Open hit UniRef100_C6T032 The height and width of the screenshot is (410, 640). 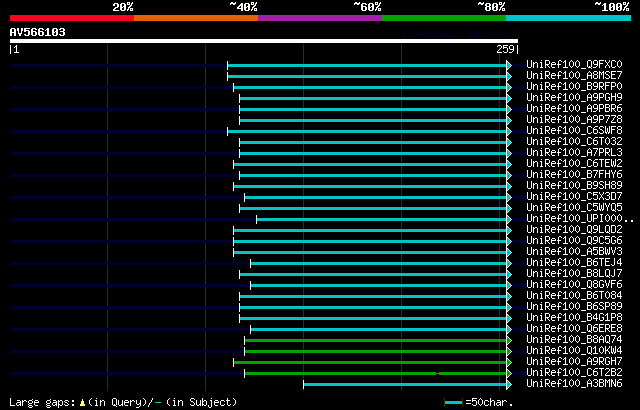[x=574, y=142]
